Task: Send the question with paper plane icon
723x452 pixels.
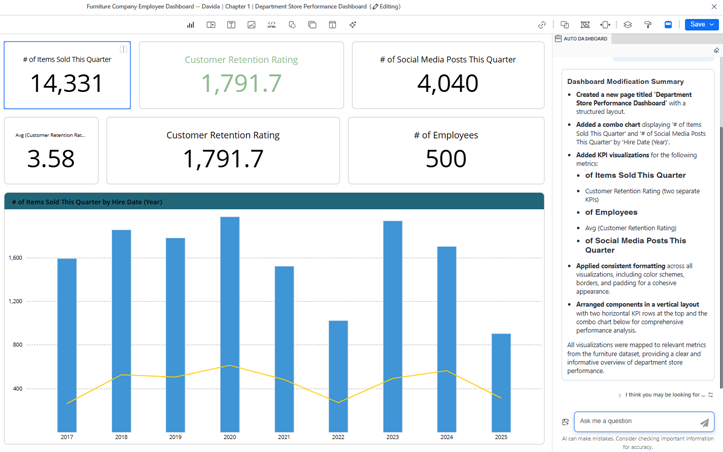Action: coord(704,422)
